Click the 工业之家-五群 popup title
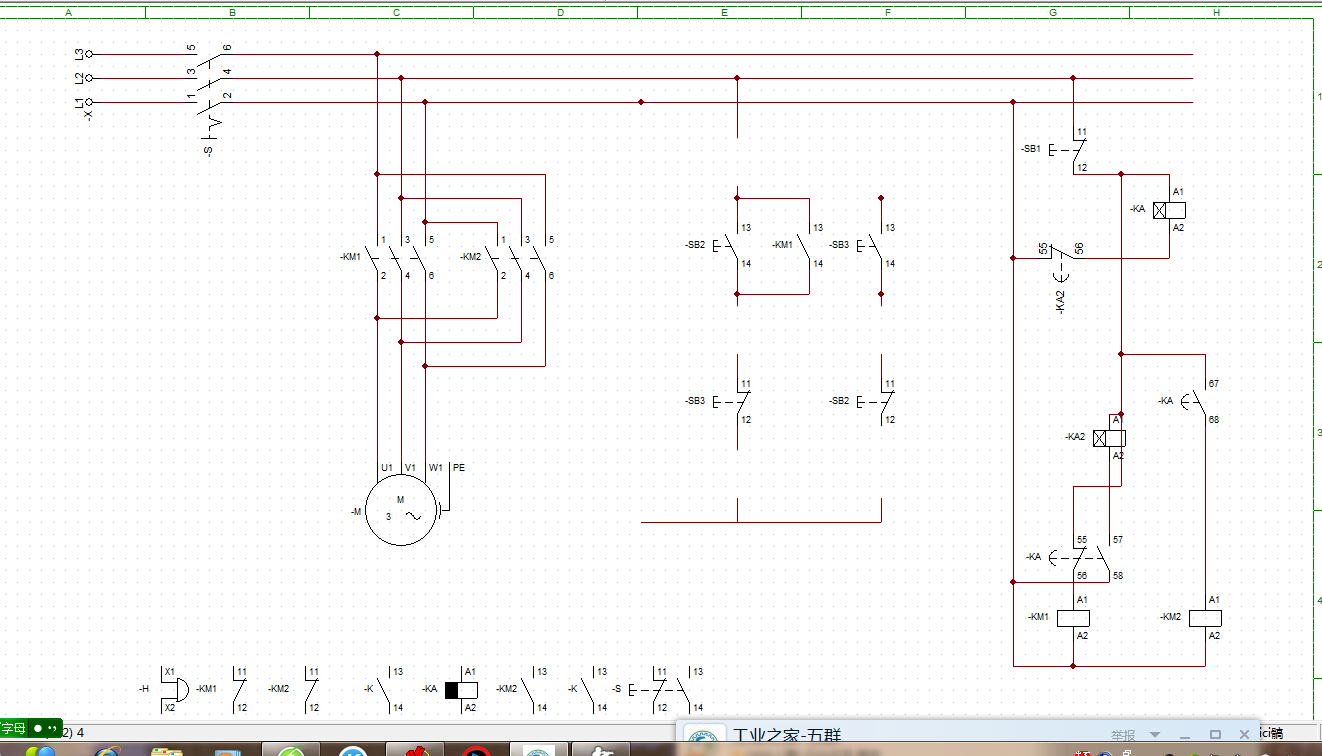The width and height of the screenshot is (1322, 756). coord(786,737)
